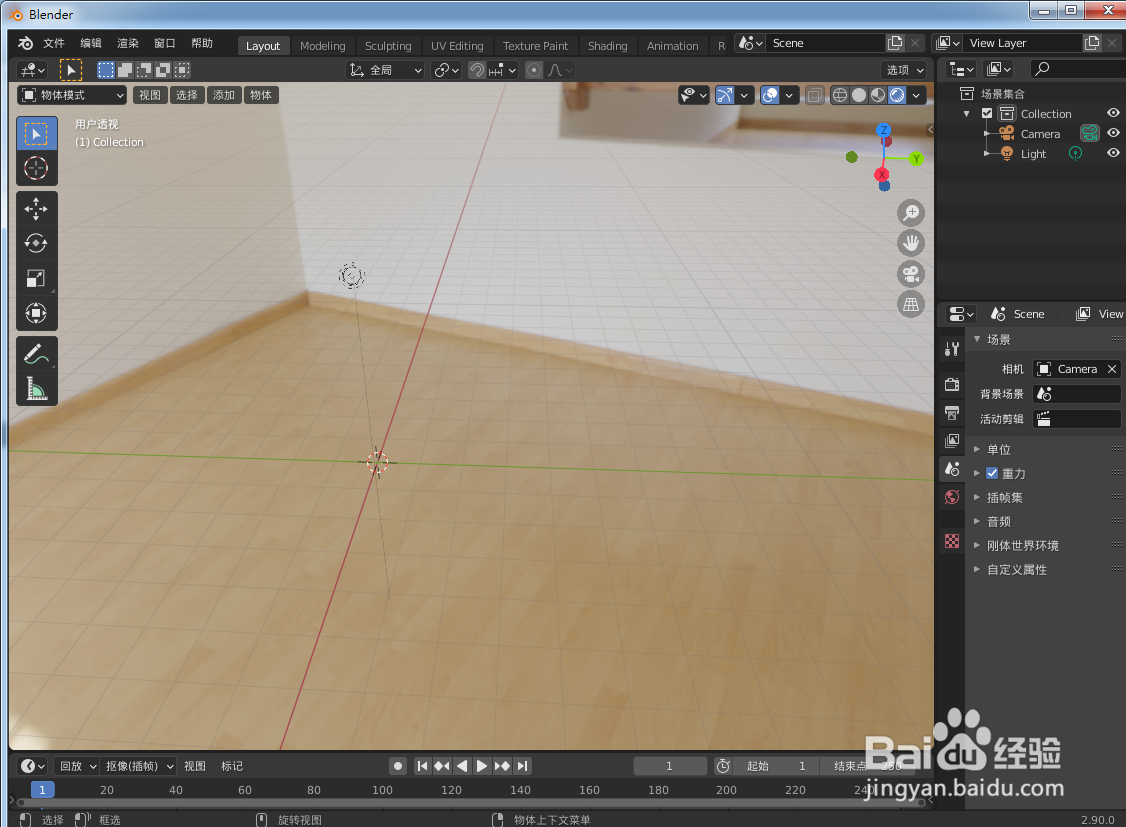The image size is (1126, 827).
Task: Select the Move tool in the toolbar
Action: tap(37, 209)
